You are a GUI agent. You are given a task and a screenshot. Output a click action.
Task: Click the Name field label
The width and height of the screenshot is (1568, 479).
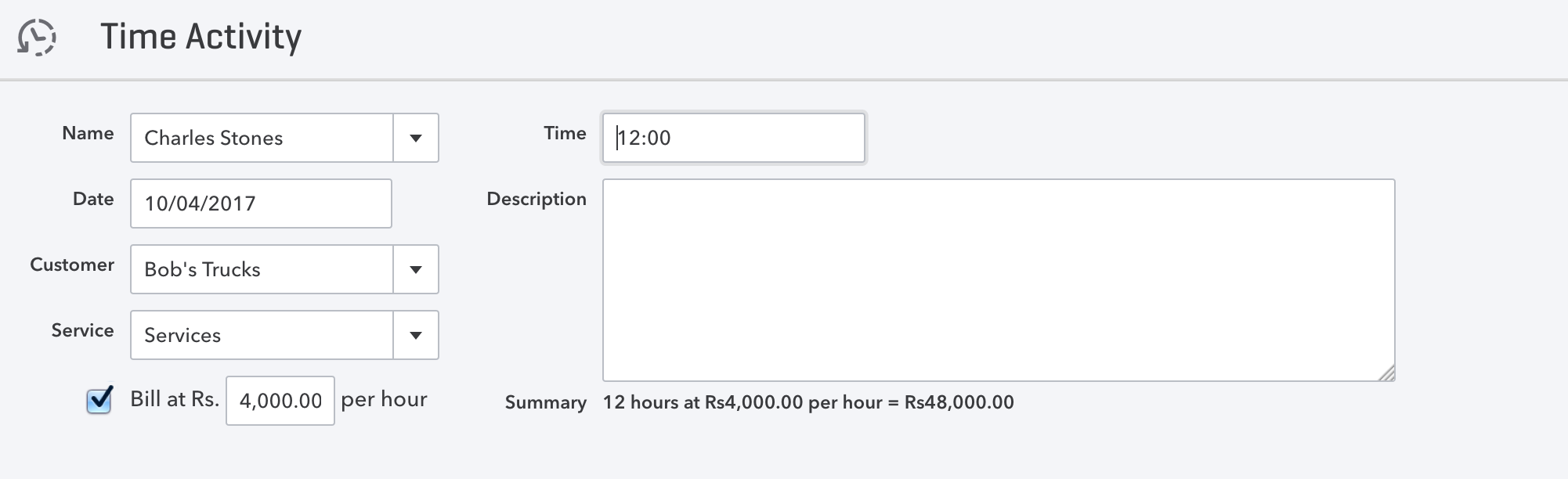[88, 133]
